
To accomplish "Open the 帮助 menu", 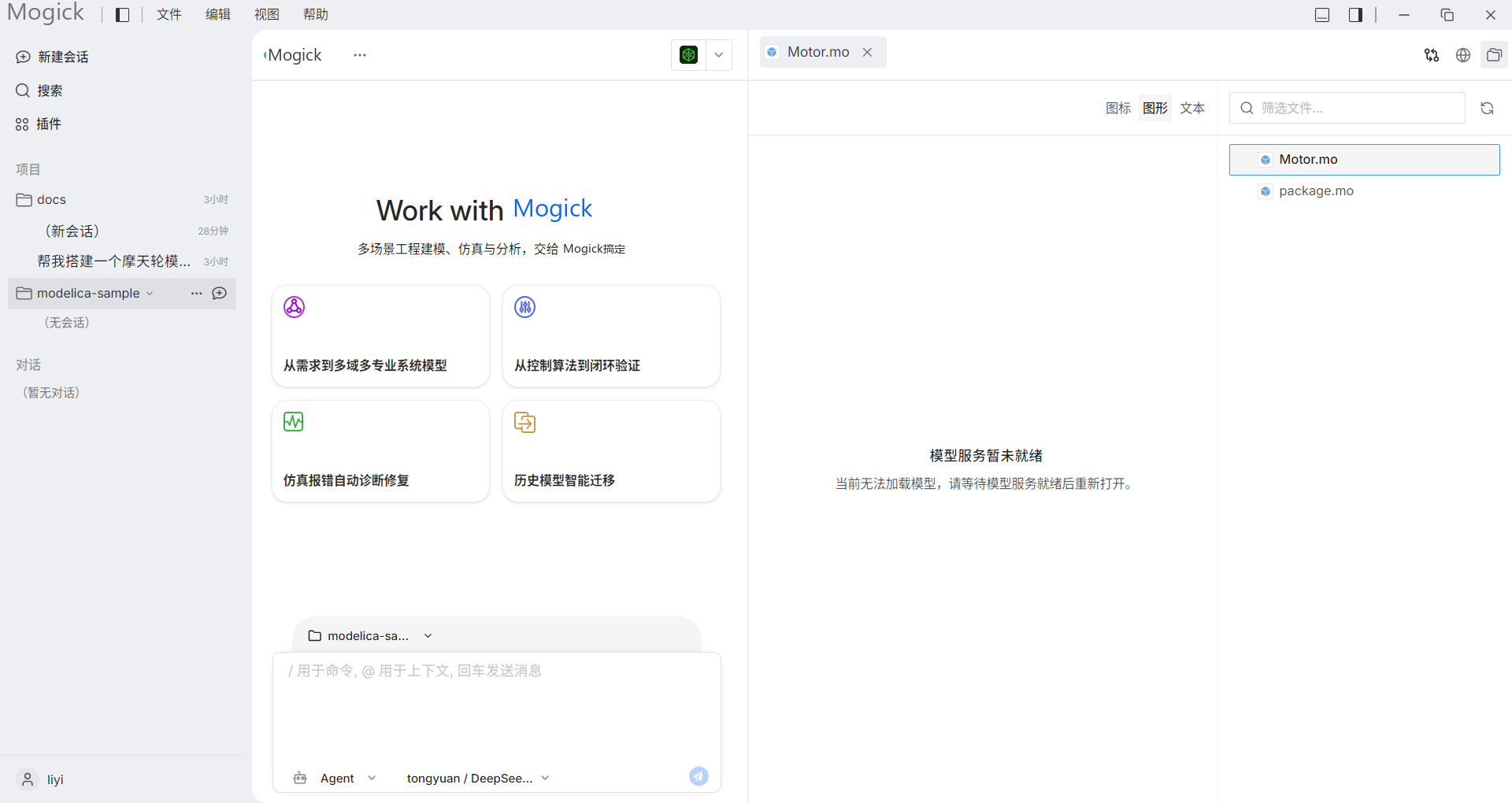I will [316, 15].
